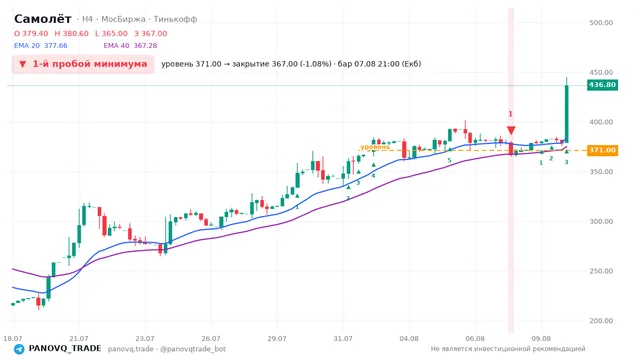The image size is (640, 360).
Task: Click the PANOVQ_TRADE channel name
Action: pyautogui.click(x=65, y=349)
